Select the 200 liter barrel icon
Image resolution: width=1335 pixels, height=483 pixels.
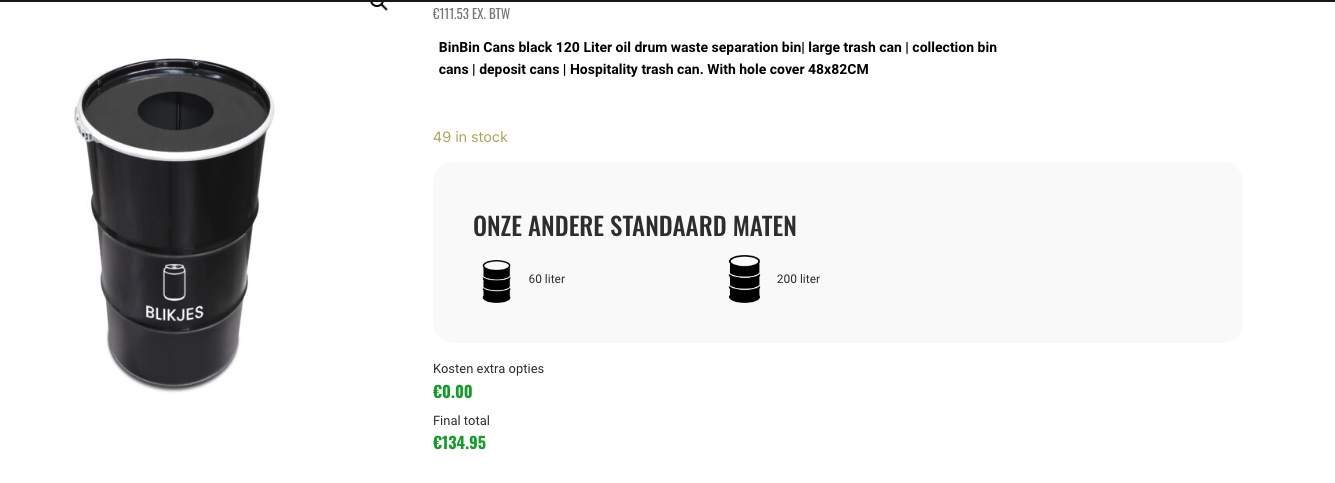[744, 279]
